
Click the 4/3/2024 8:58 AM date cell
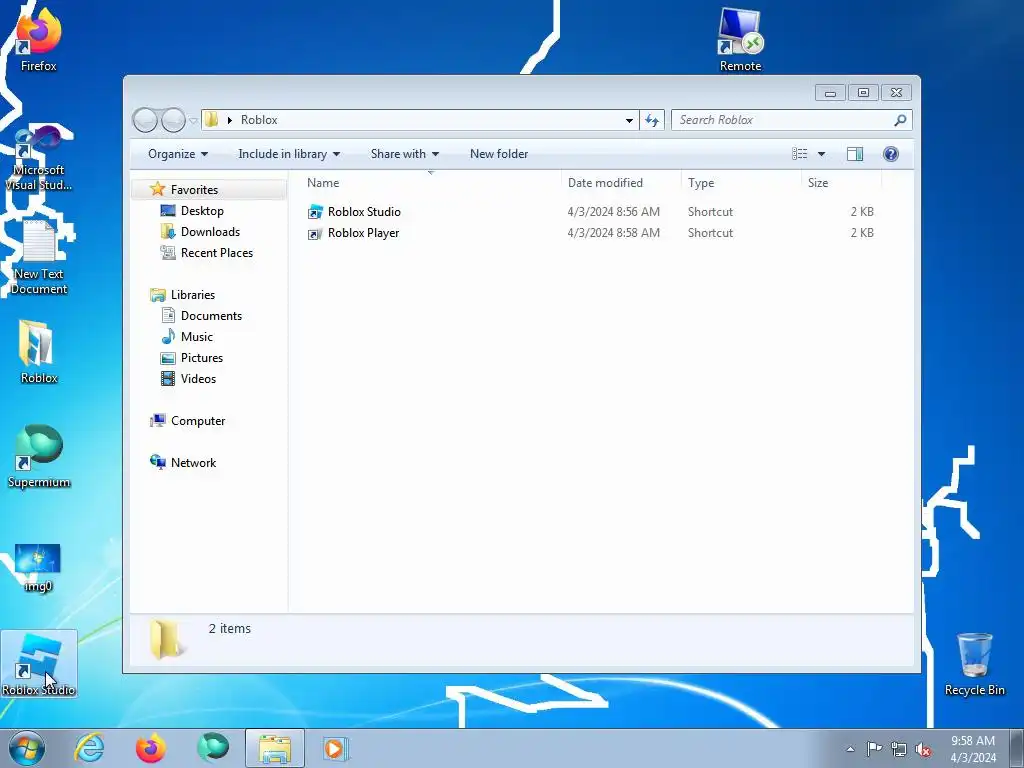tap(613, 232)
